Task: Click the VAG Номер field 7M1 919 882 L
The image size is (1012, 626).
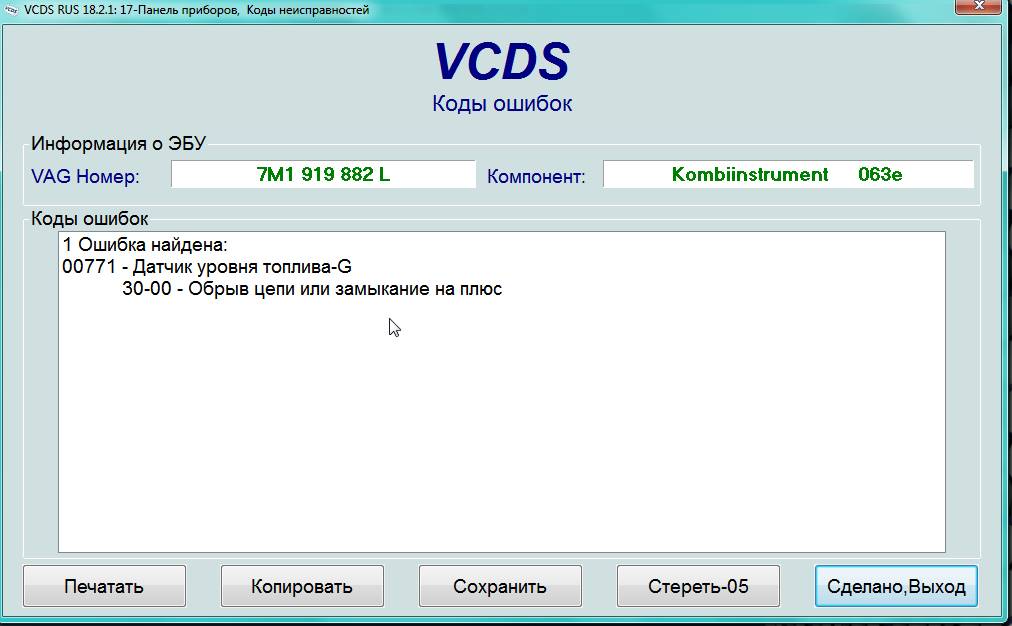Action: point(323,175)
